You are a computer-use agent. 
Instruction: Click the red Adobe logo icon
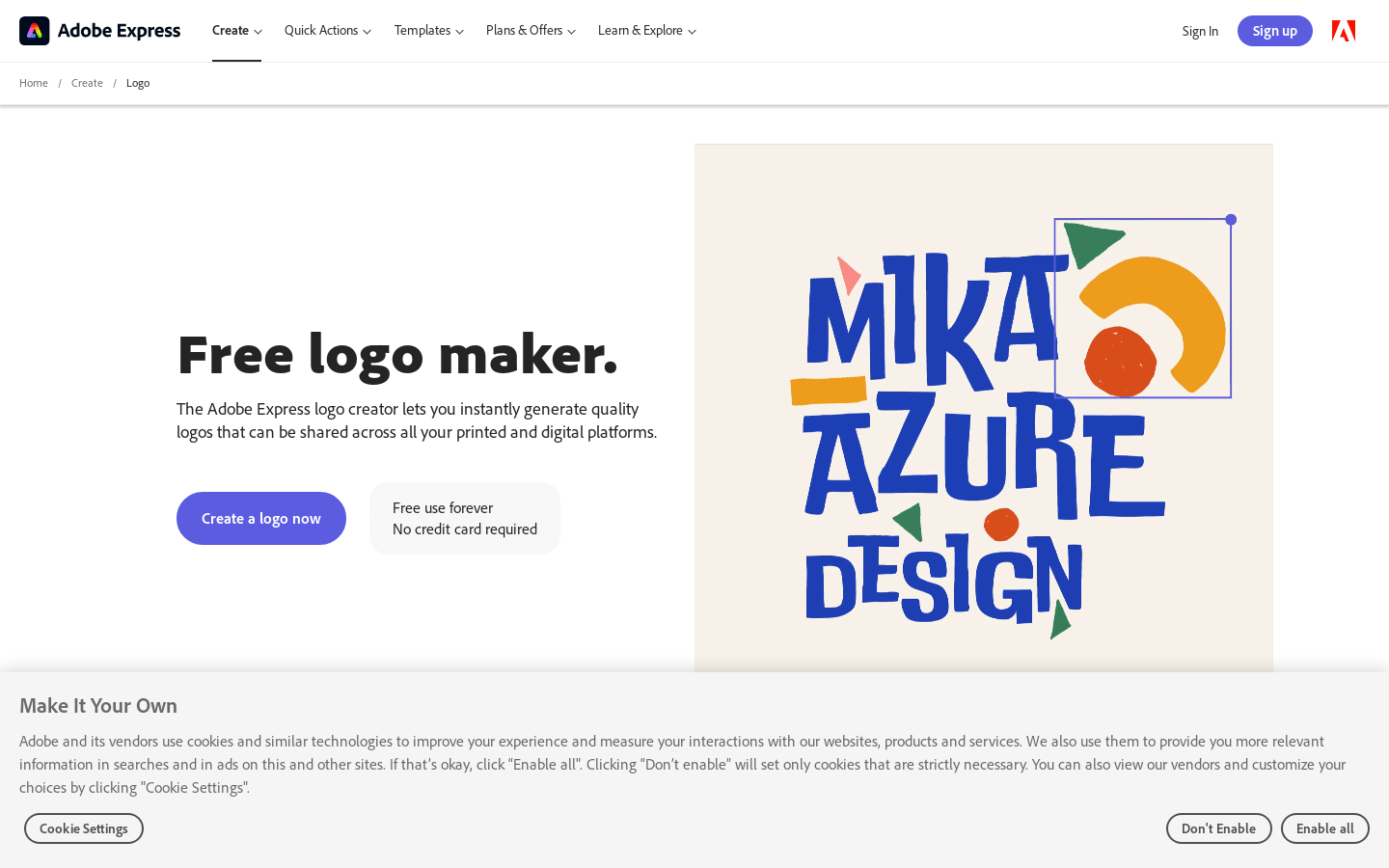(1344, 31)
